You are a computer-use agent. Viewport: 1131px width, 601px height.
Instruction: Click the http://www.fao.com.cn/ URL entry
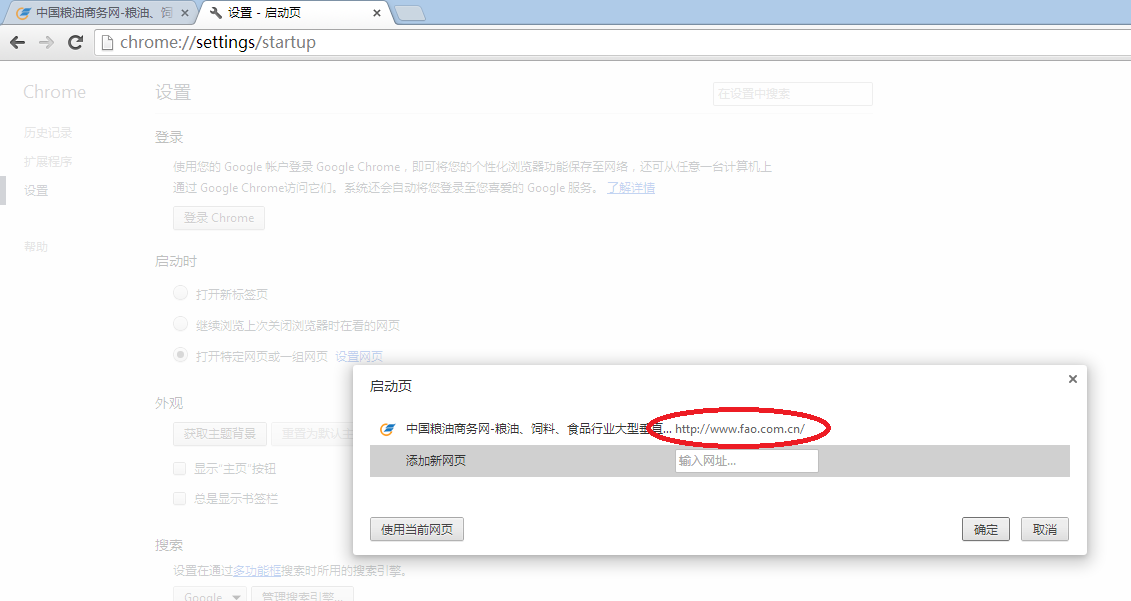[740, 429]
